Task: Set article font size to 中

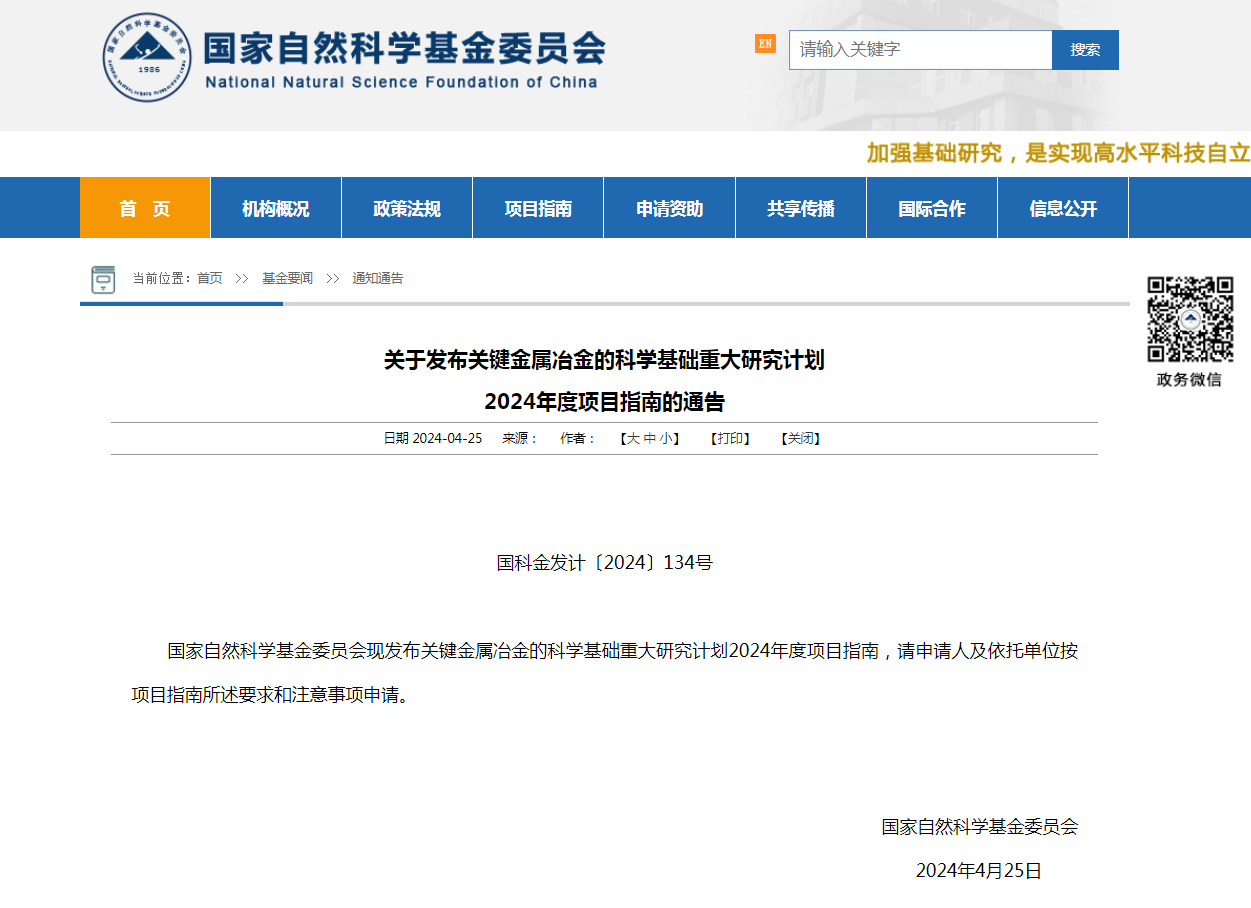Action: pyautogui.click(x=650, y=439)
